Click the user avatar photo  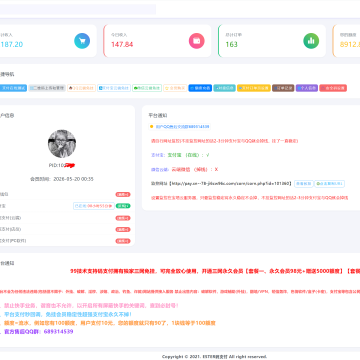click(x=62, y=144)
